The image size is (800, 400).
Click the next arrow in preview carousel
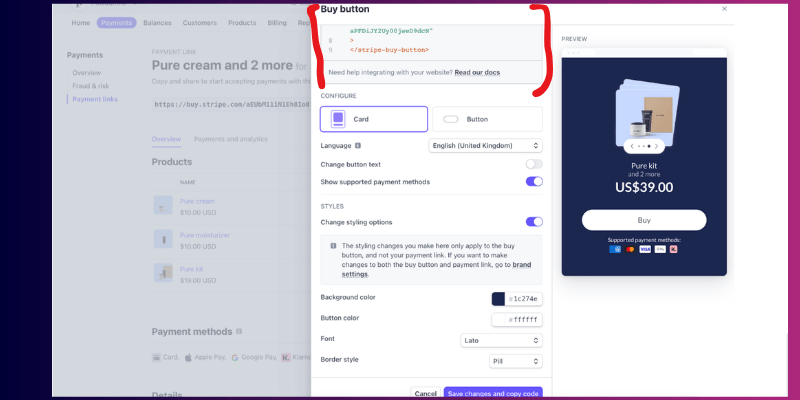(656, 146)
